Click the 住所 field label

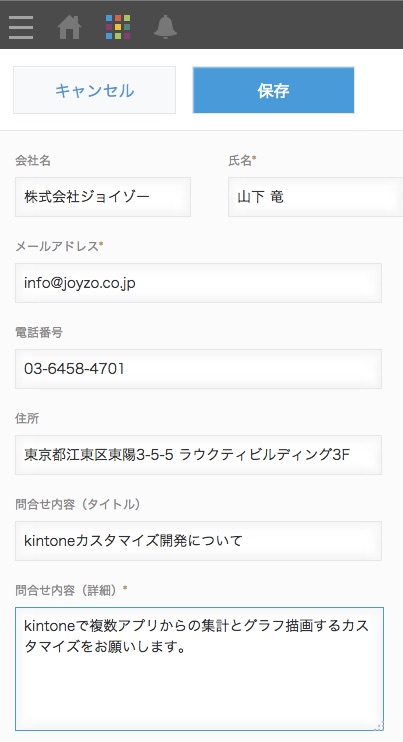click(x=27, y=419)
